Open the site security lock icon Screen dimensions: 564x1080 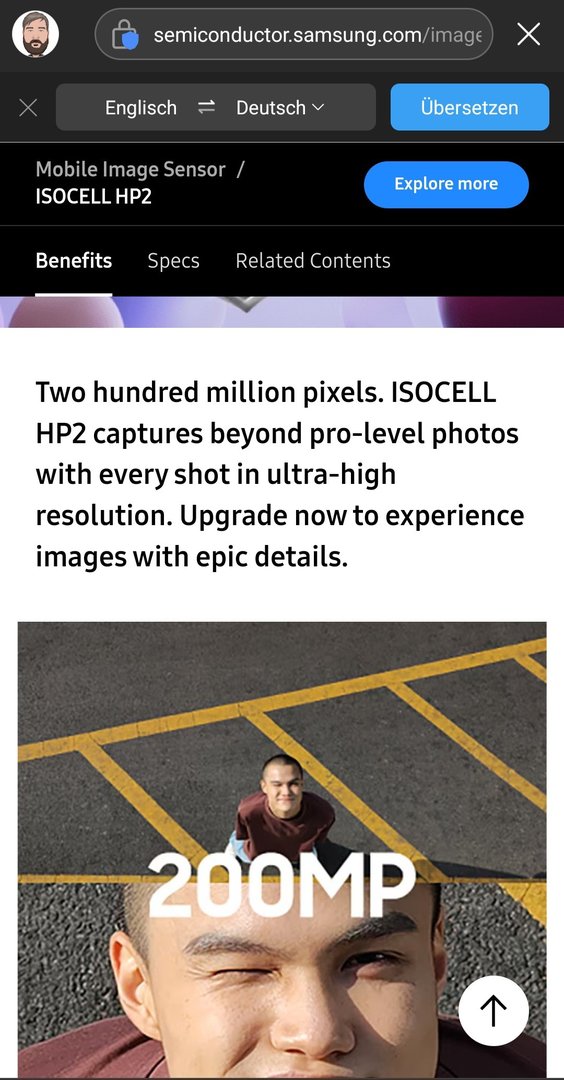tap(125, 34)
